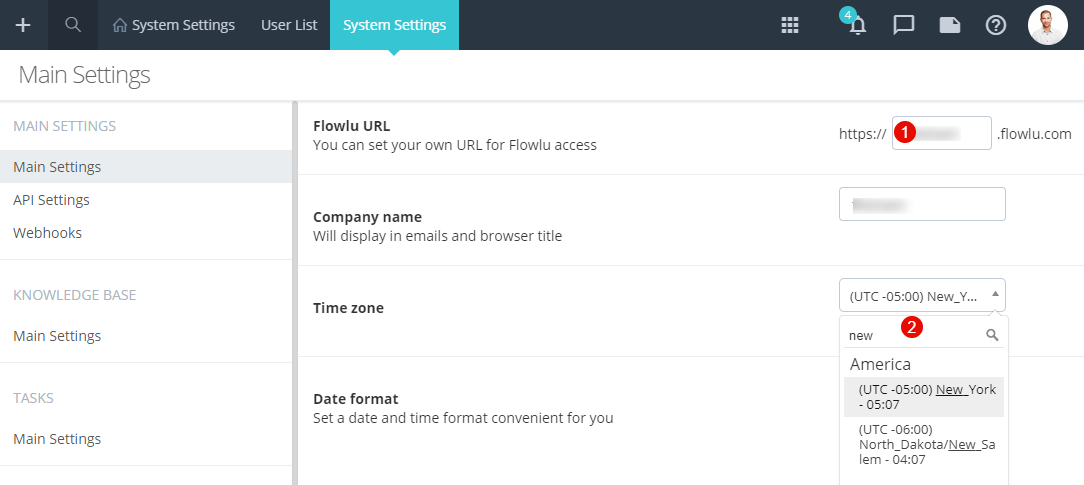The image size is (1084, 485).
Task: Select North_Dakota/New_Salem time zone option
Action: click(924, 444)
